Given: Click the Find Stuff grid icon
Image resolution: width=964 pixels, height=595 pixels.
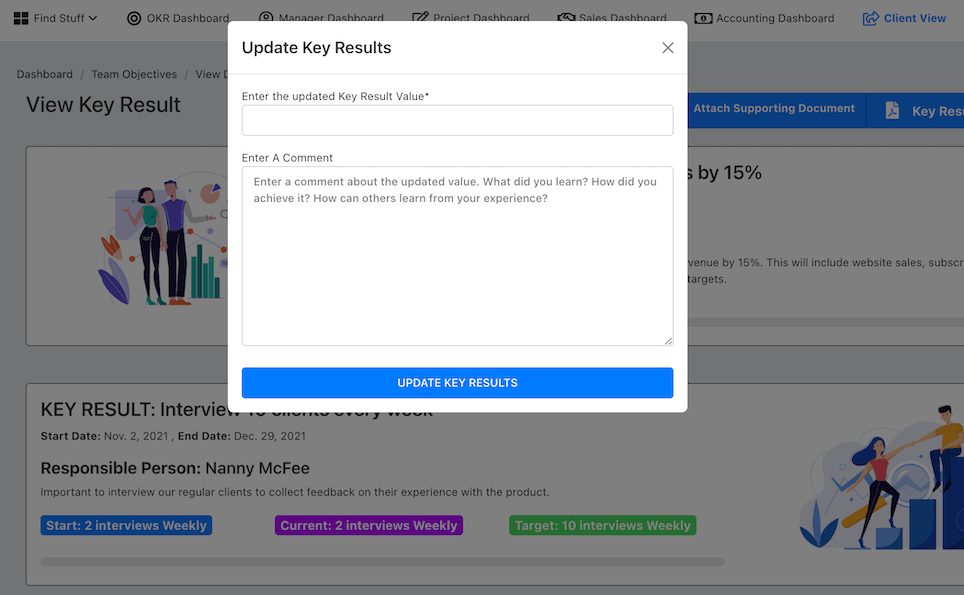Looking at the screenshot, I should coord(21,18).
